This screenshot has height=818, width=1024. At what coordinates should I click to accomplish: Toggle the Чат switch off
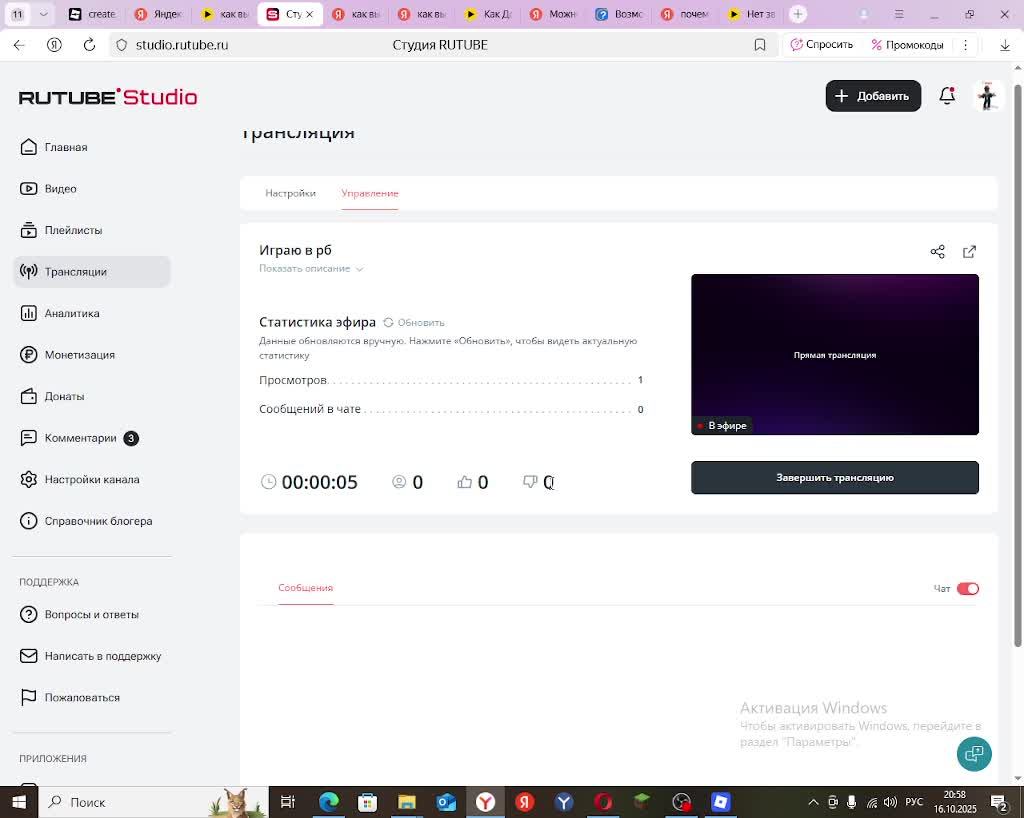[967, 589]
